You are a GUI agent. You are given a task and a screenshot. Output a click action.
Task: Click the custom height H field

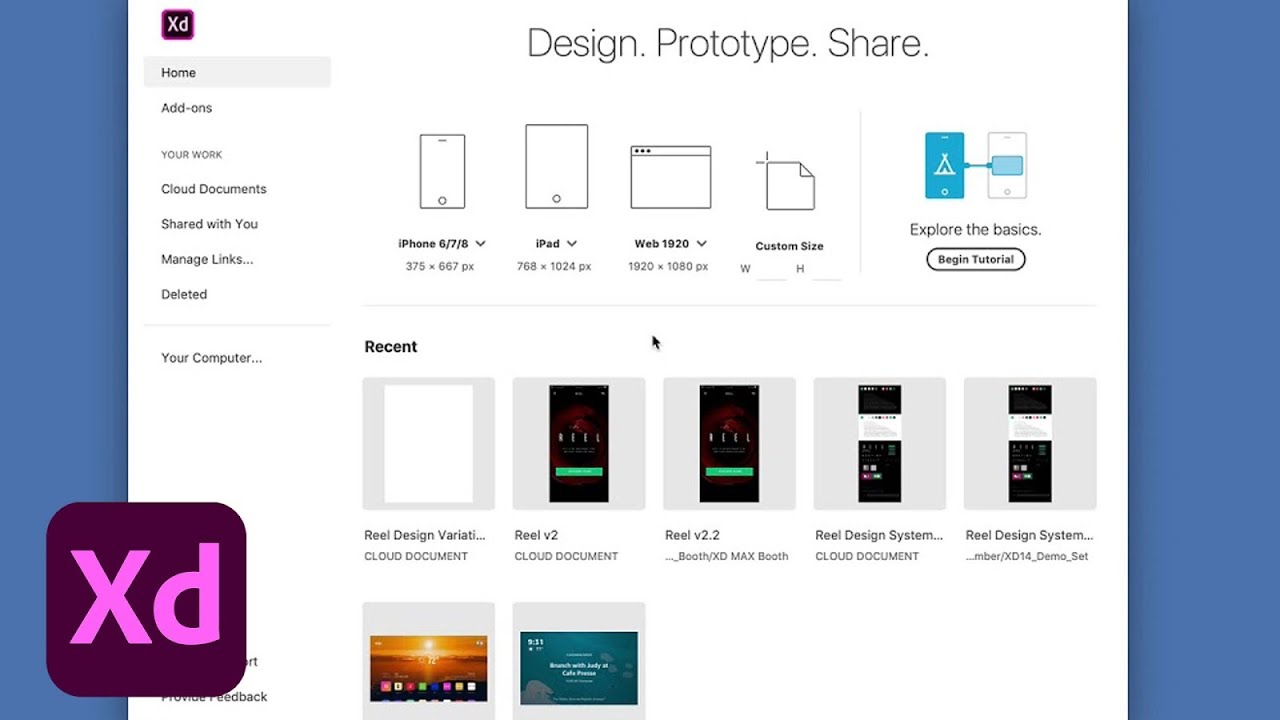click(826, 269)
